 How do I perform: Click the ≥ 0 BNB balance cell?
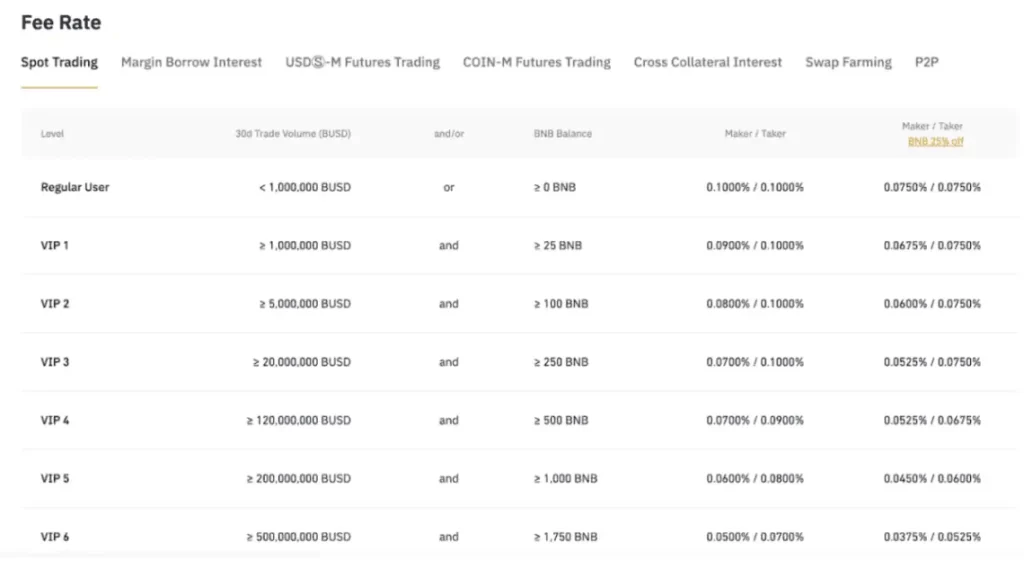point(555,187)
